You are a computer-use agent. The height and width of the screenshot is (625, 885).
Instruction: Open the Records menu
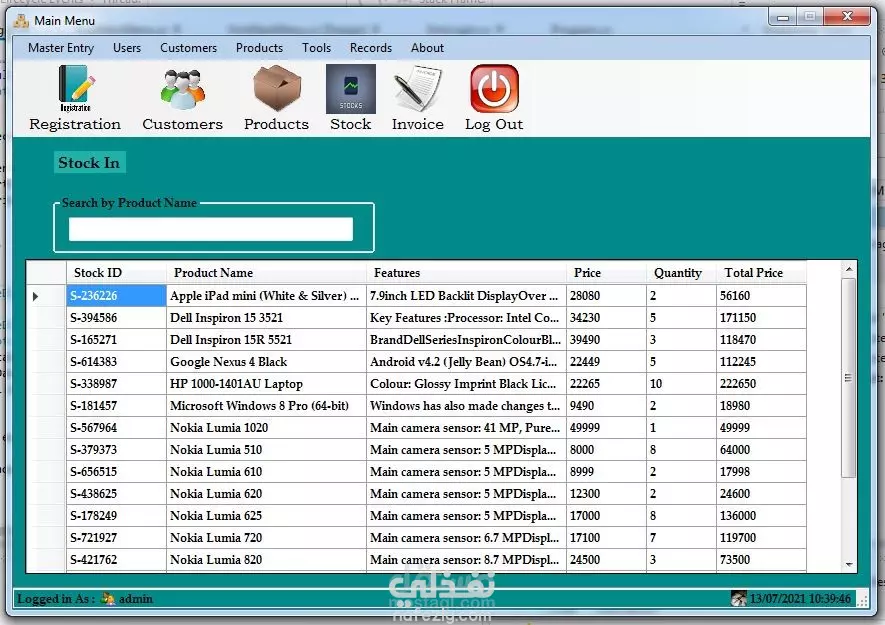(371, 48)
